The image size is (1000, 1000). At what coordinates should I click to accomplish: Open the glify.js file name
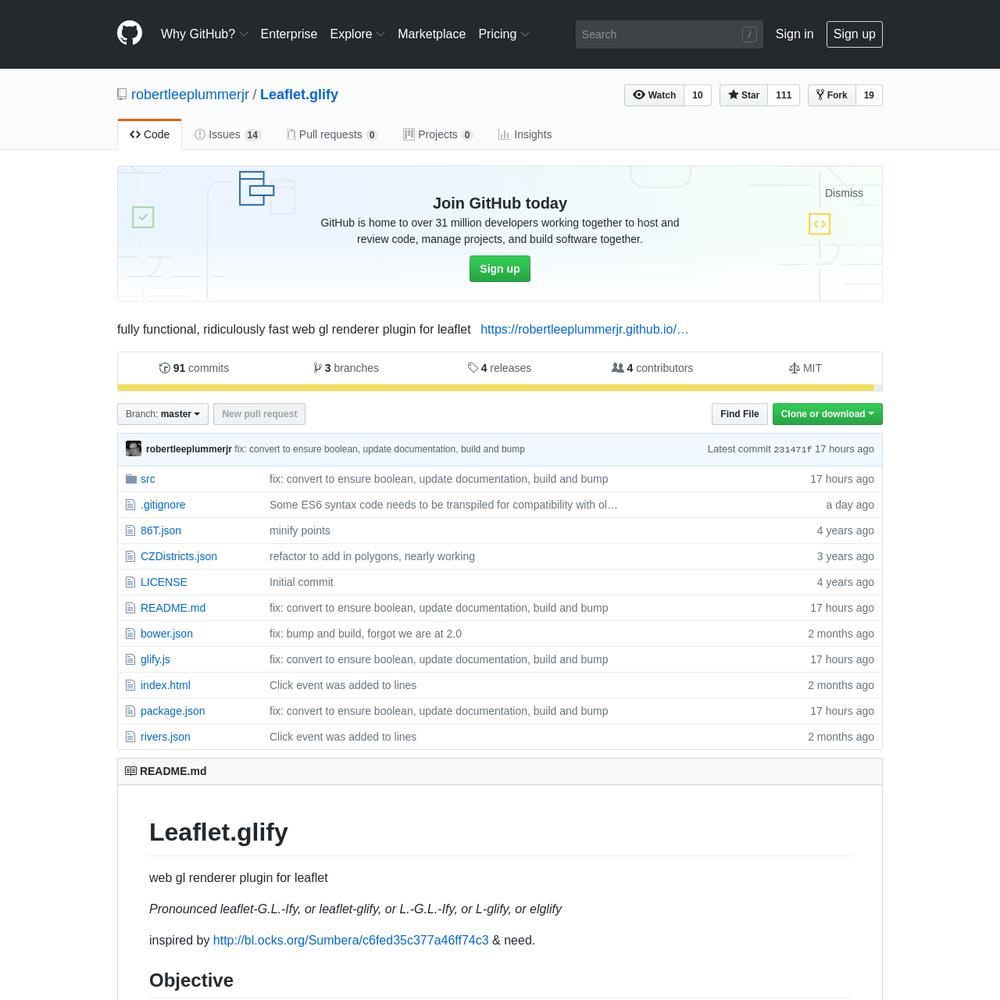coord(155,659)
